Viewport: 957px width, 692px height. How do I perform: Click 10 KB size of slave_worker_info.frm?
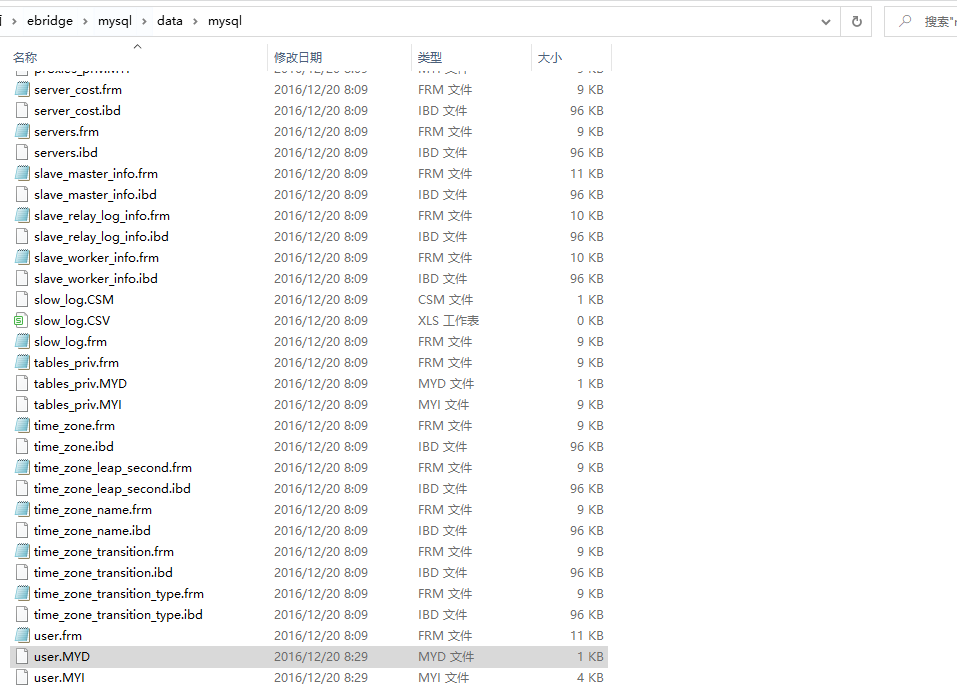click(x=587, y=258)
